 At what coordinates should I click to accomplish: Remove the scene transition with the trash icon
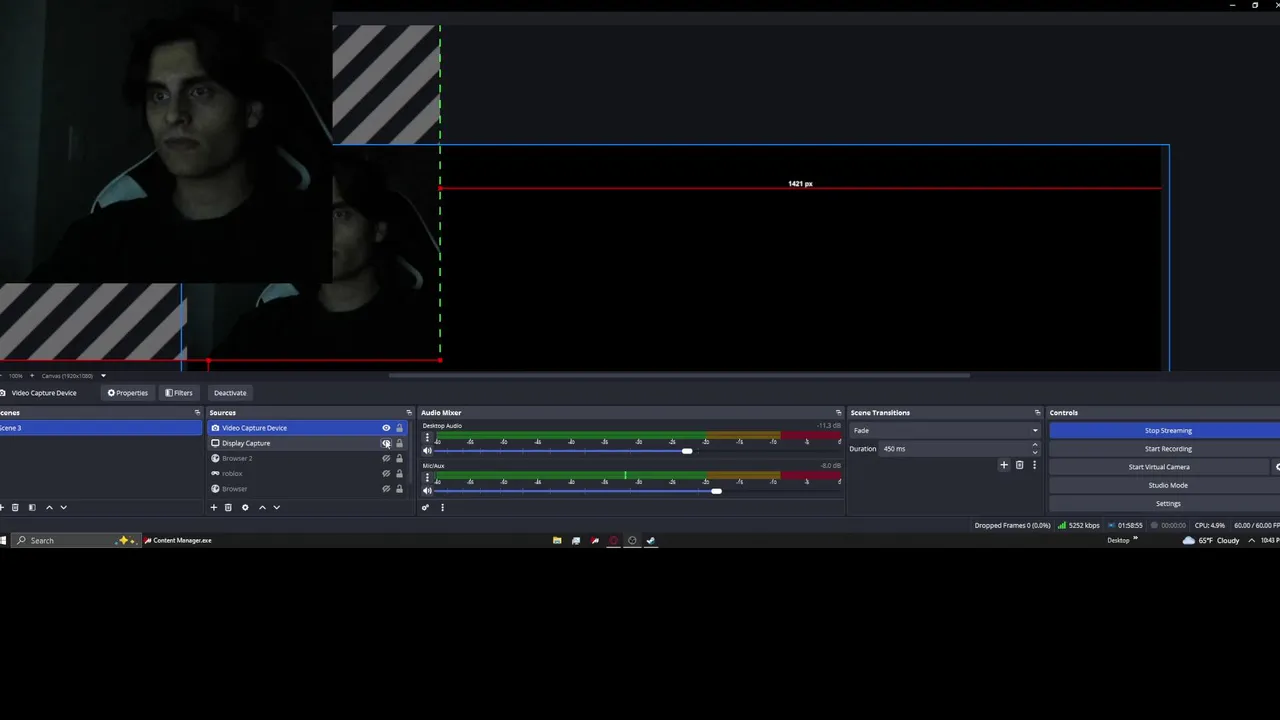coord(1019,465)
